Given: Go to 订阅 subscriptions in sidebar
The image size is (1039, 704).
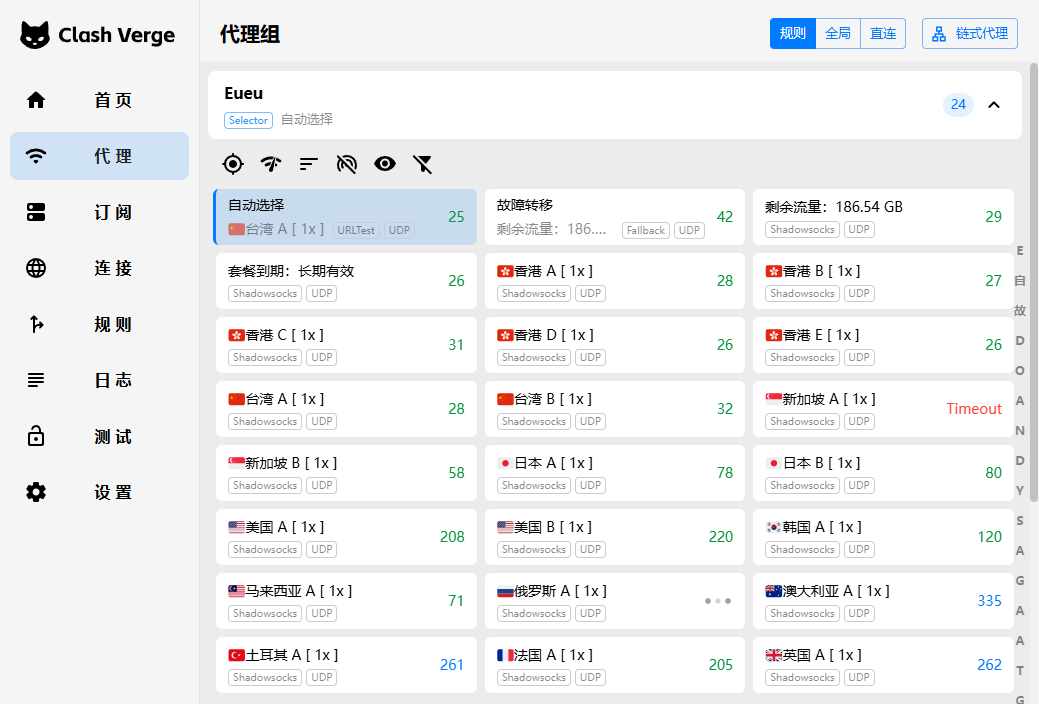Looking at the screenshot, I should click(x=99, y=212).
